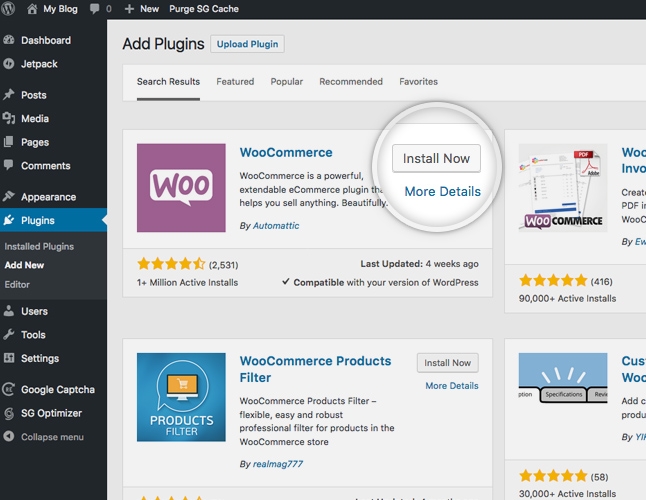Image resolution: width=646 pixels, height=500 pixels.
Task: Open author link Automattic
Action: pos(276,226)
